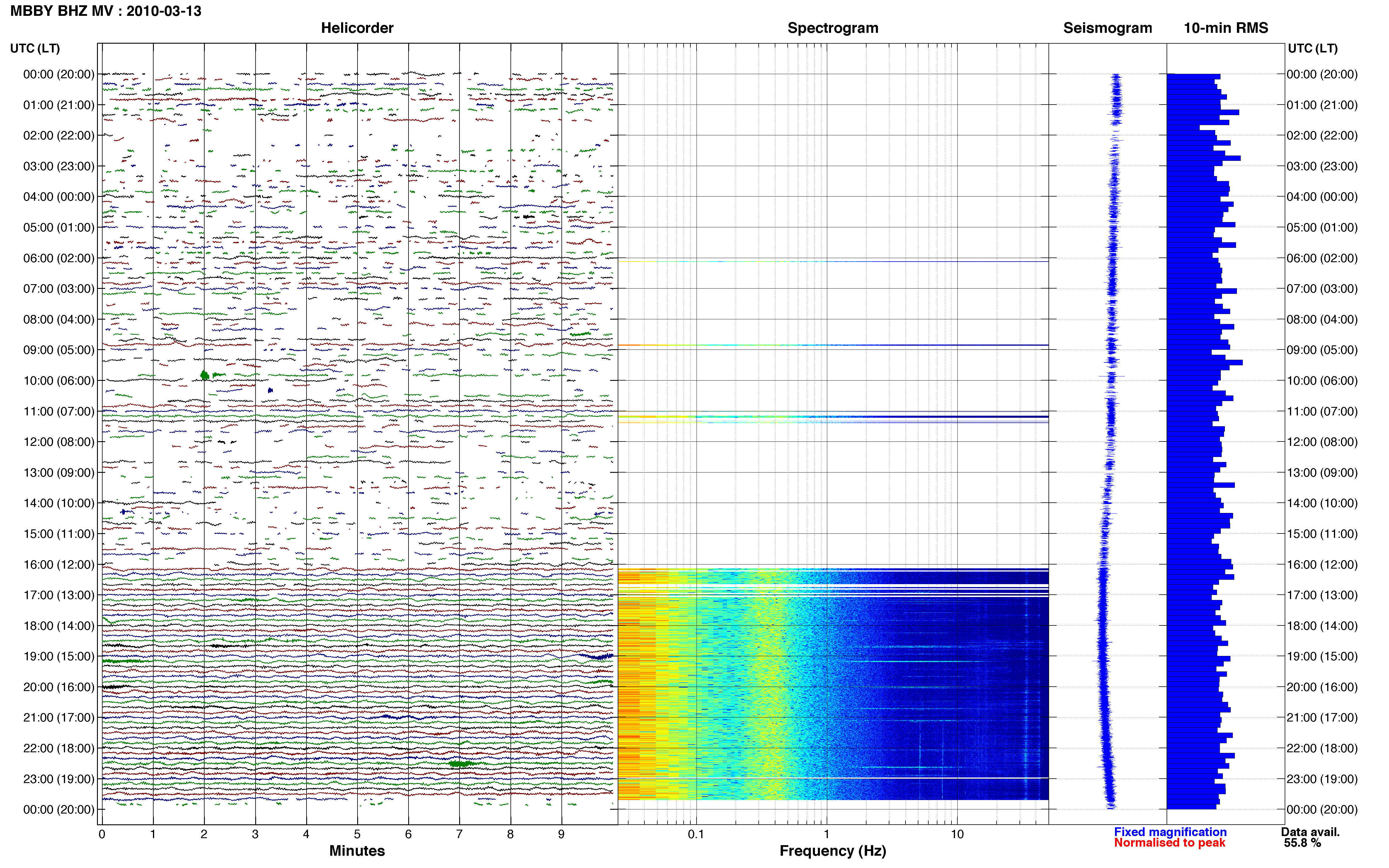Select the 'Helicorder' panel heading

pos(357,28)
